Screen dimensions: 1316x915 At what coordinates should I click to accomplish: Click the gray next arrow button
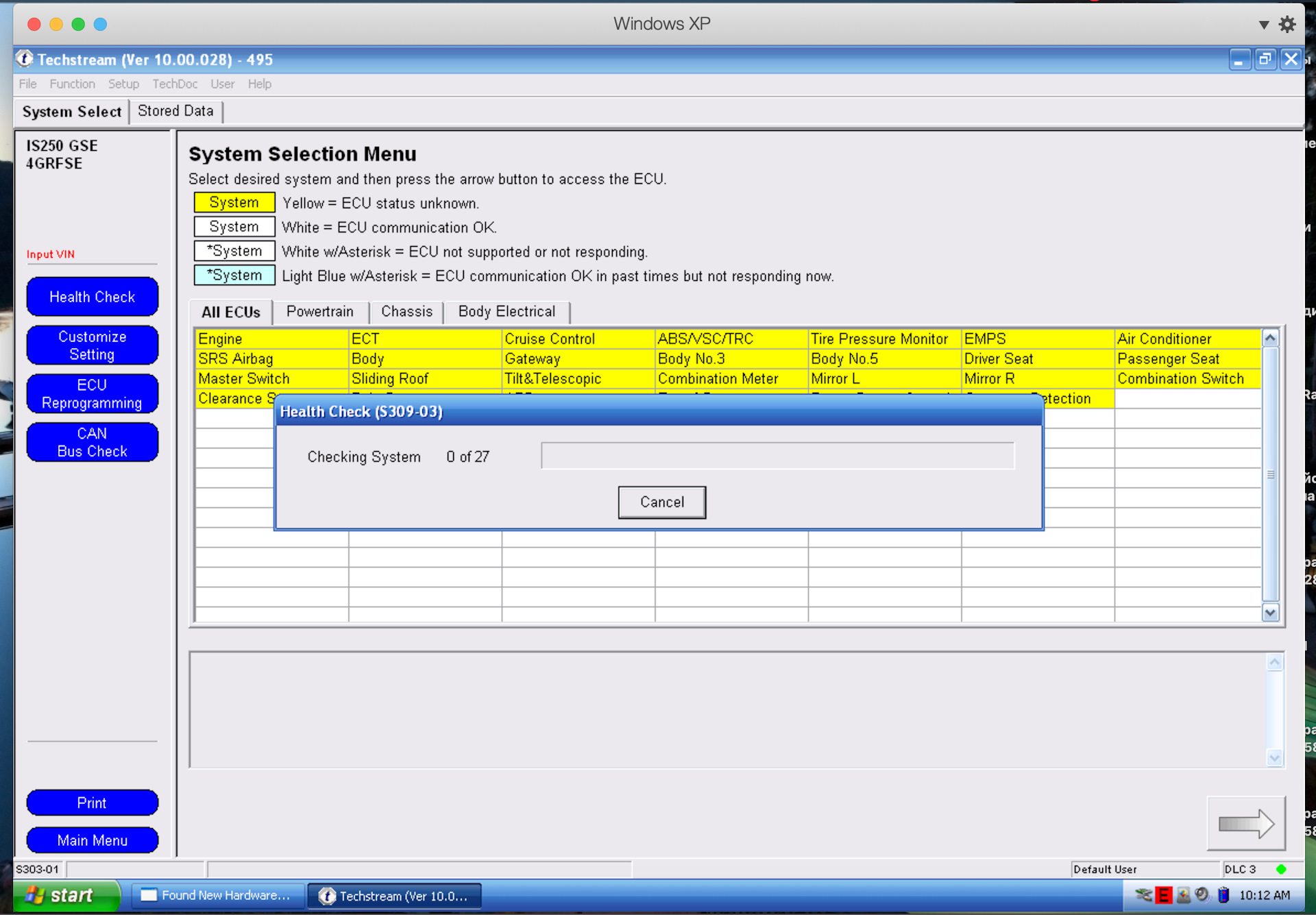click(x=1246, y=823)
